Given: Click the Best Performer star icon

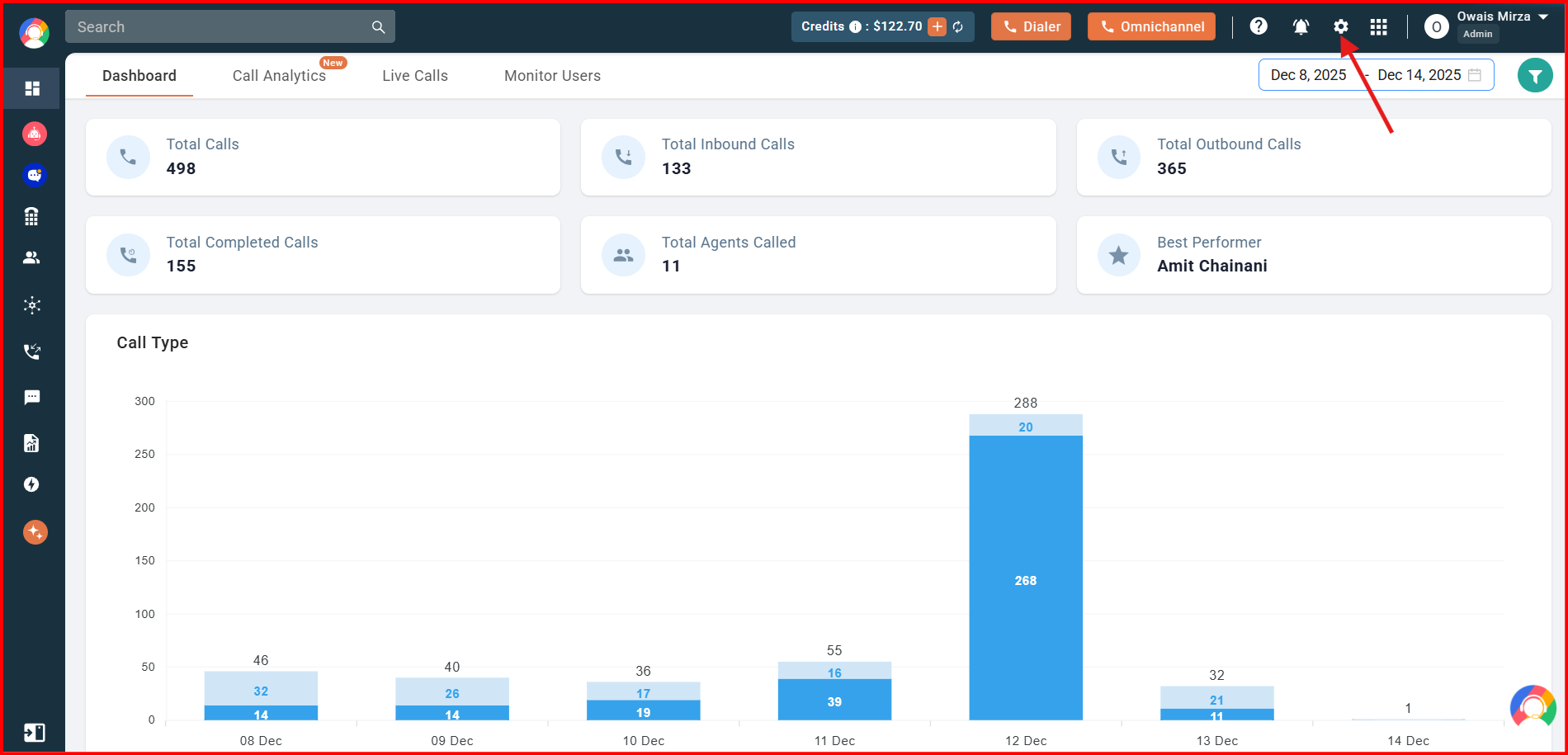Looking at the screenshot, I should (1118, 255).
